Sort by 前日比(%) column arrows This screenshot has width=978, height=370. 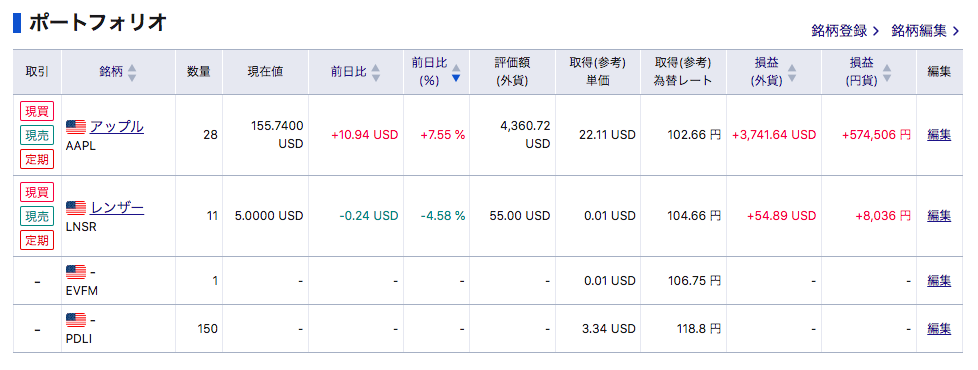pyautogui.click(x=456, y=72)
